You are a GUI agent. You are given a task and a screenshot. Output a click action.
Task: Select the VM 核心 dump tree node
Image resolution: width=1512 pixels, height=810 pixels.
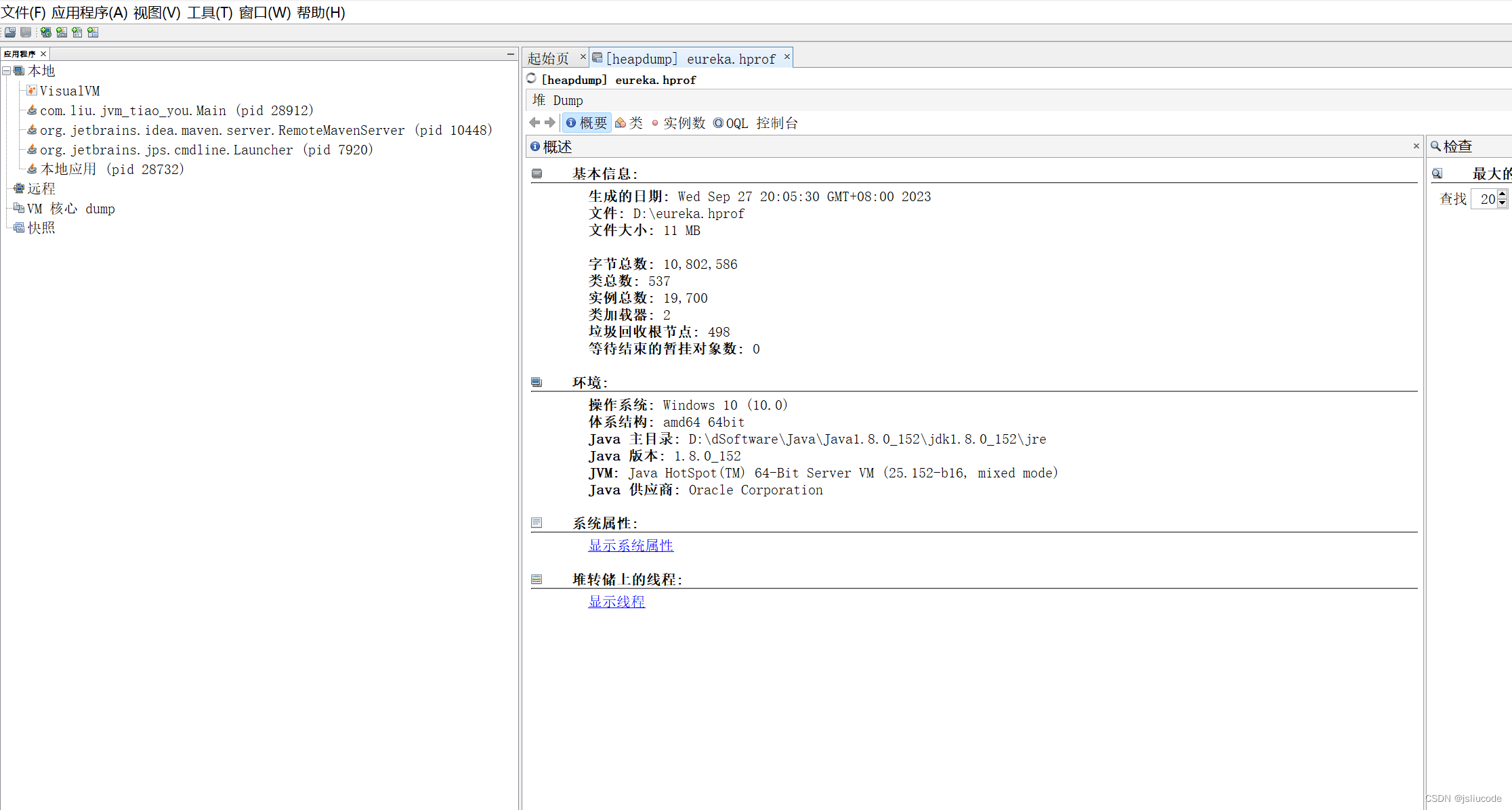(71, 209)
